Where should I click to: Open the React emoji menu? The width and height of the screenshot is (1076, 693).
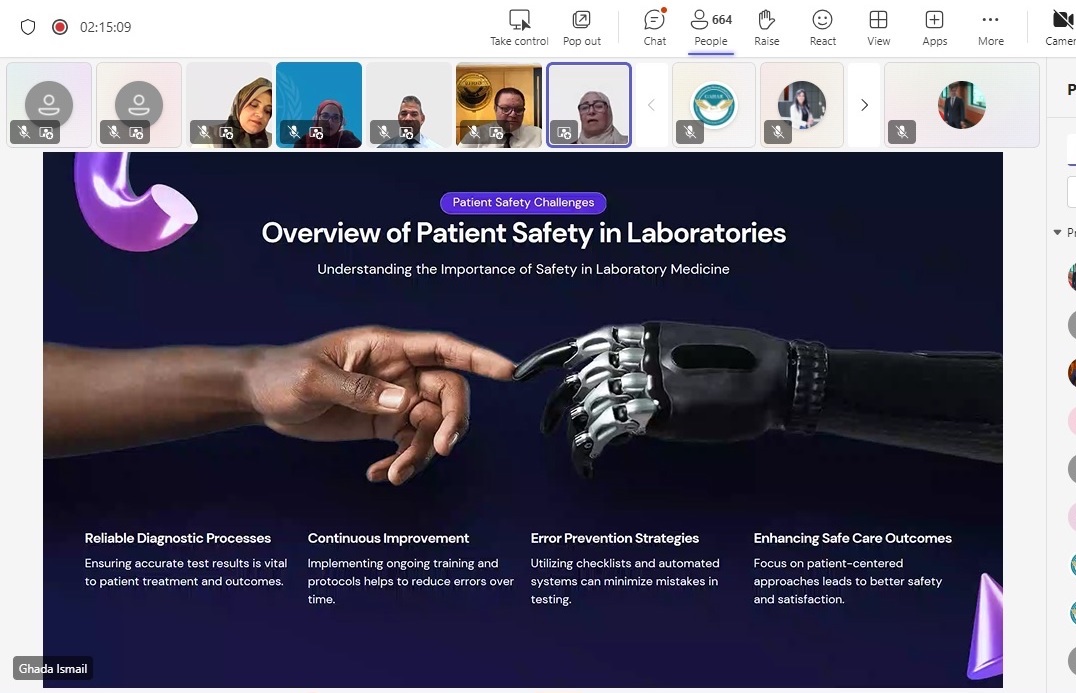(822, 27)
